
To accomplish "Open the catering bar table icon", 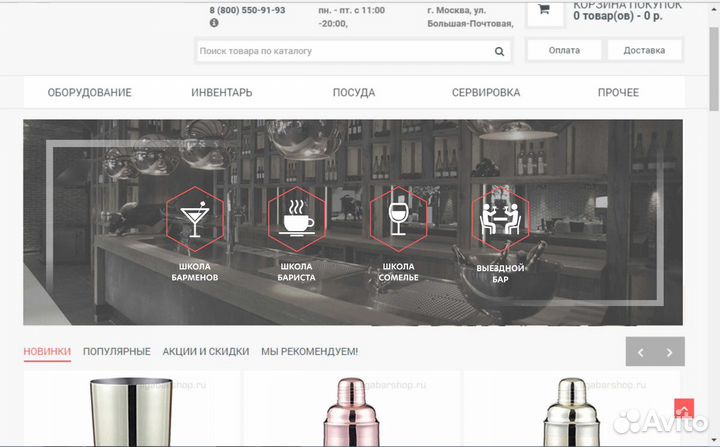I will [x=500, y=216].
